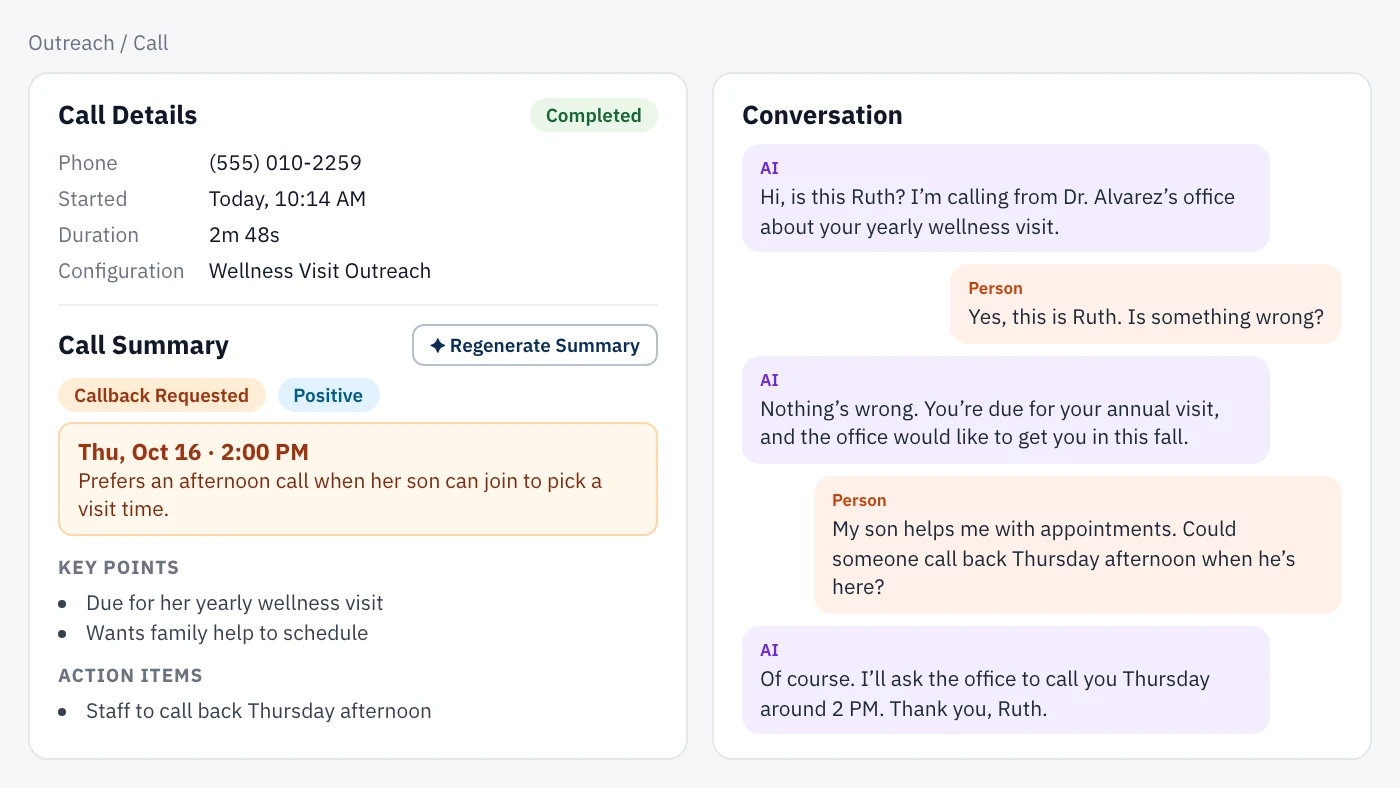This screenshot has height=788, width=1400.
Task: Click the Call Details heading
Action: (x=128, y=115)
